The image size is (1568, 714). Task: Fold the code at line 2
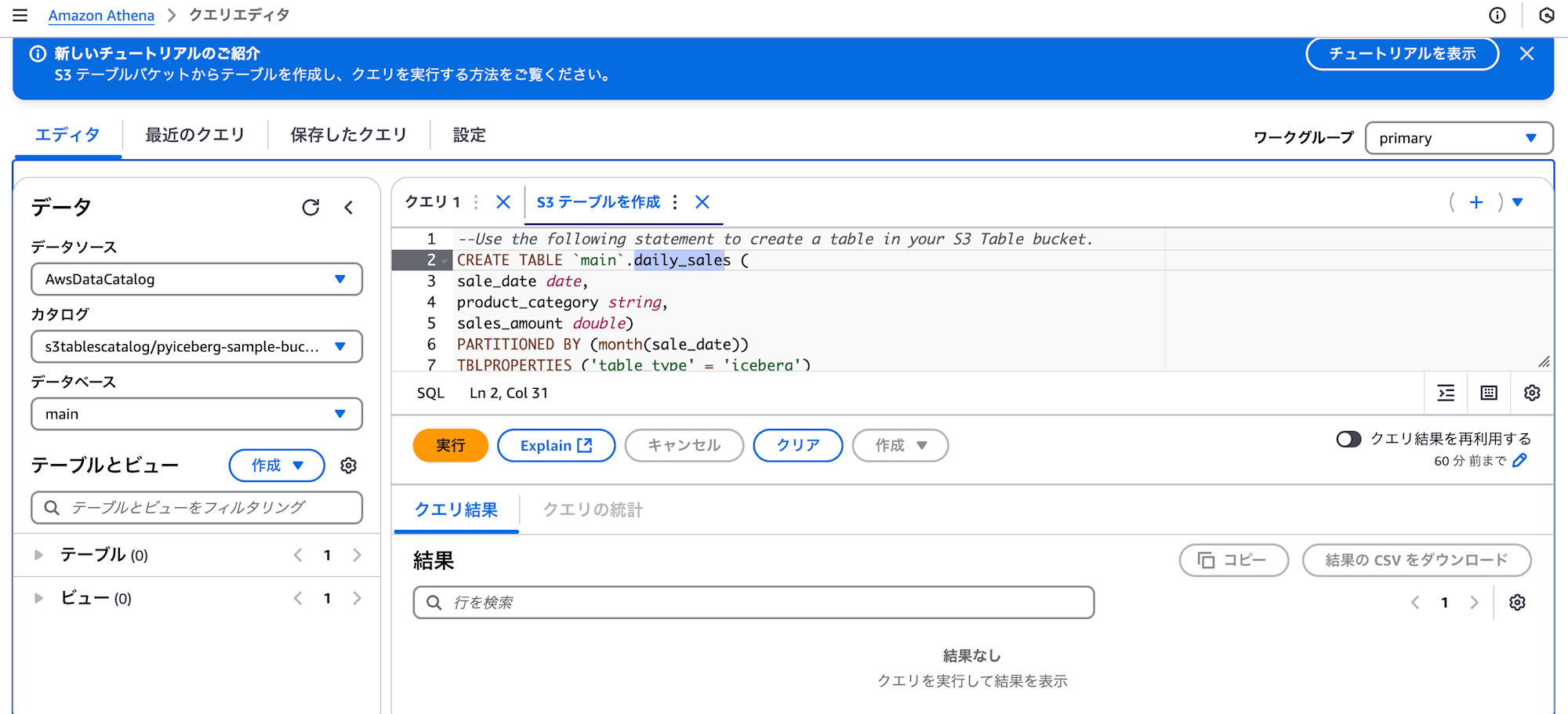pos(445,260)
